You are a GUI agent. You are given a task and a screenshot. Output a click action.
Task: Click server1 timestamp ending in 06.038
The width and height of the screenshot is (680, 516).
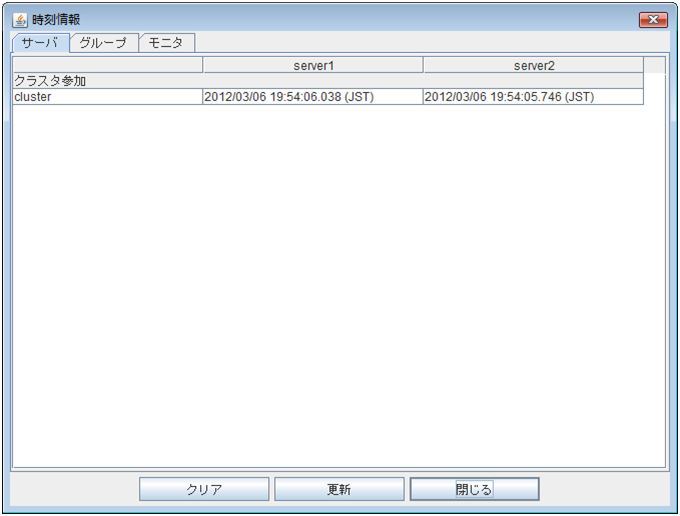click(288, 97)
